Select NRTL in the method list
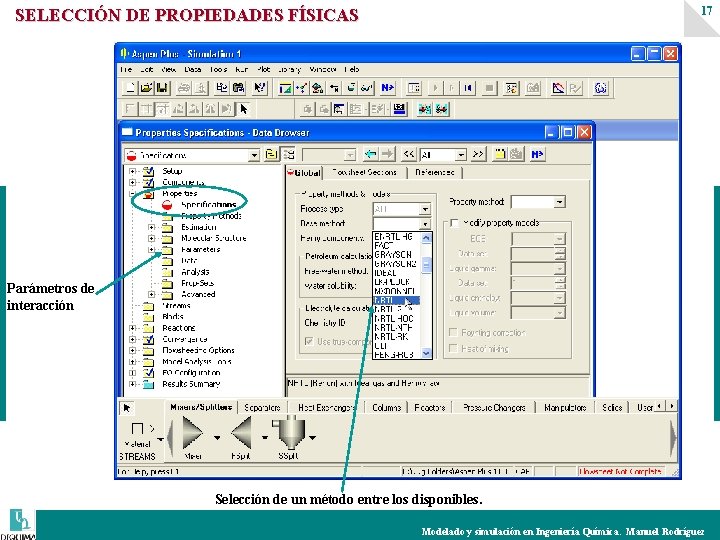This screenshot has width=720, height=540. (396, 300)
